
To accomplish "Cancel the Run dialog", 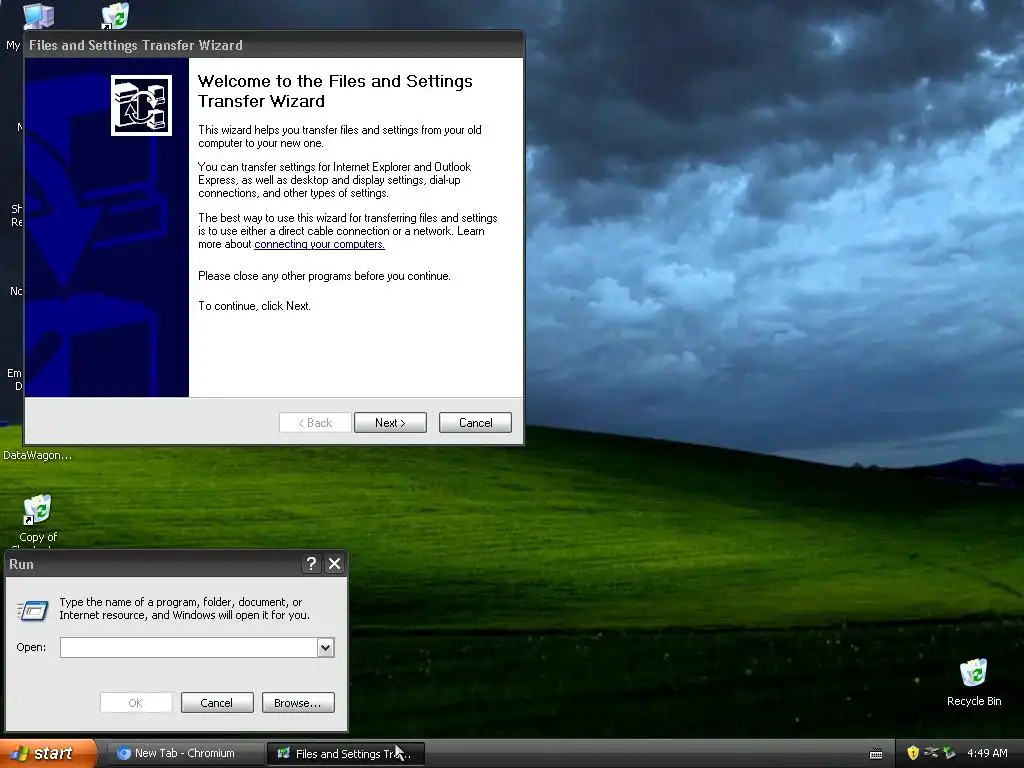I will tap(217, 703).
